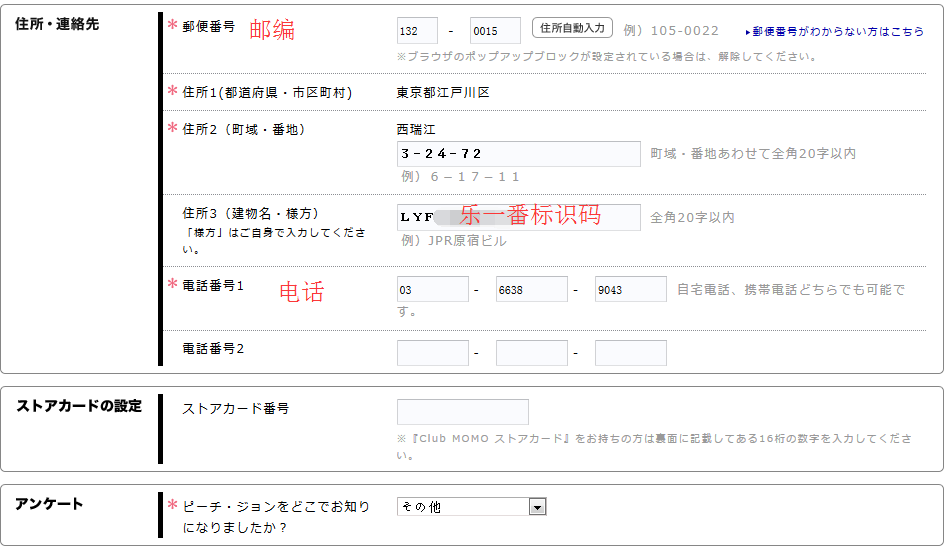Click the 電話番号1 last field showing 9043
947x549 pixels.
pyautogui.click(x=630, y=290)
